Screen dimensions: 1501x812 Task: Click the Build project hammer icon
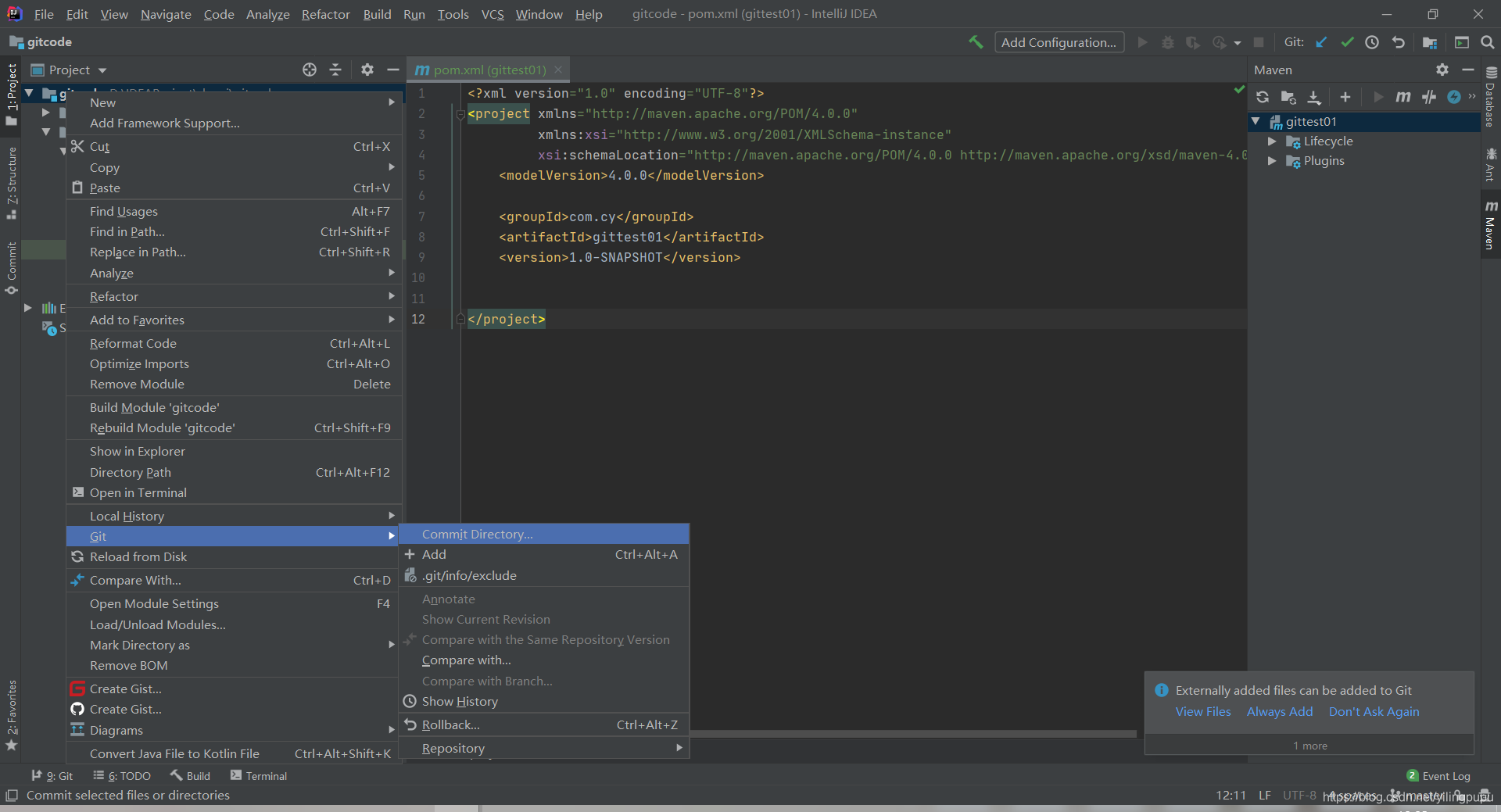pyautogui.click(x=976, y=42)
